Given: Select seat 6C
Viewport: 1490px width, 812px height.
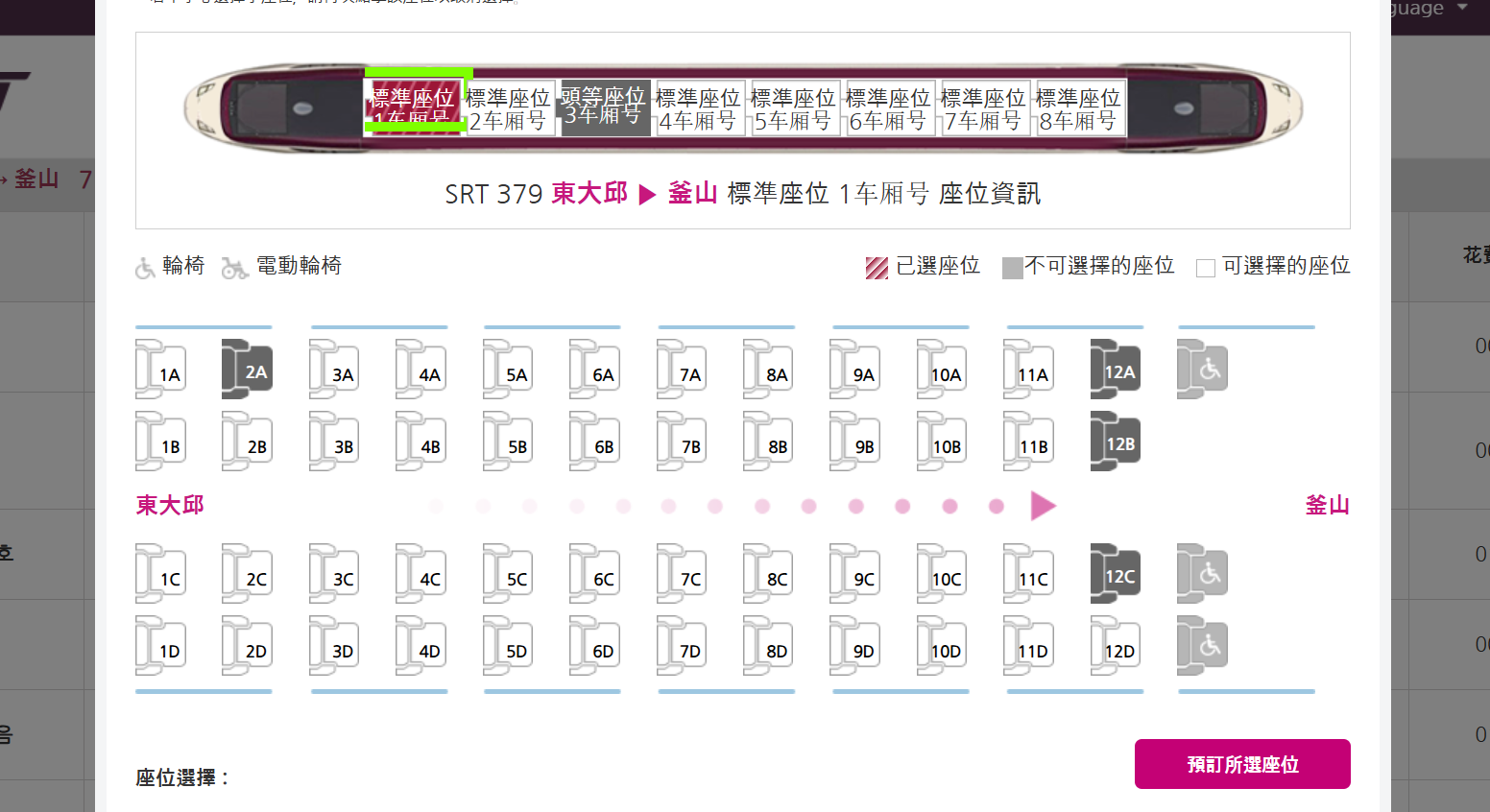Looking at the screenshot, I should tap(594, 574).
